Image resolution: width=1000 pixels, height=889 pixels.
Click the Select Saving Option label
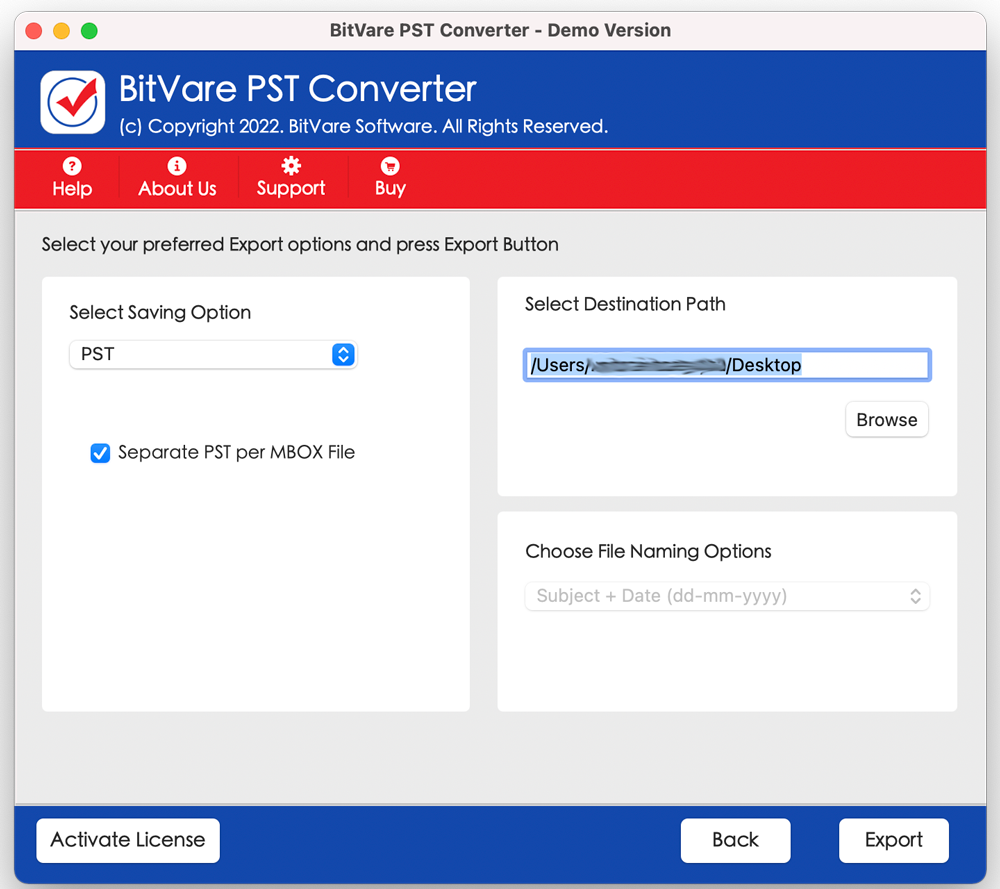point(160,313)
